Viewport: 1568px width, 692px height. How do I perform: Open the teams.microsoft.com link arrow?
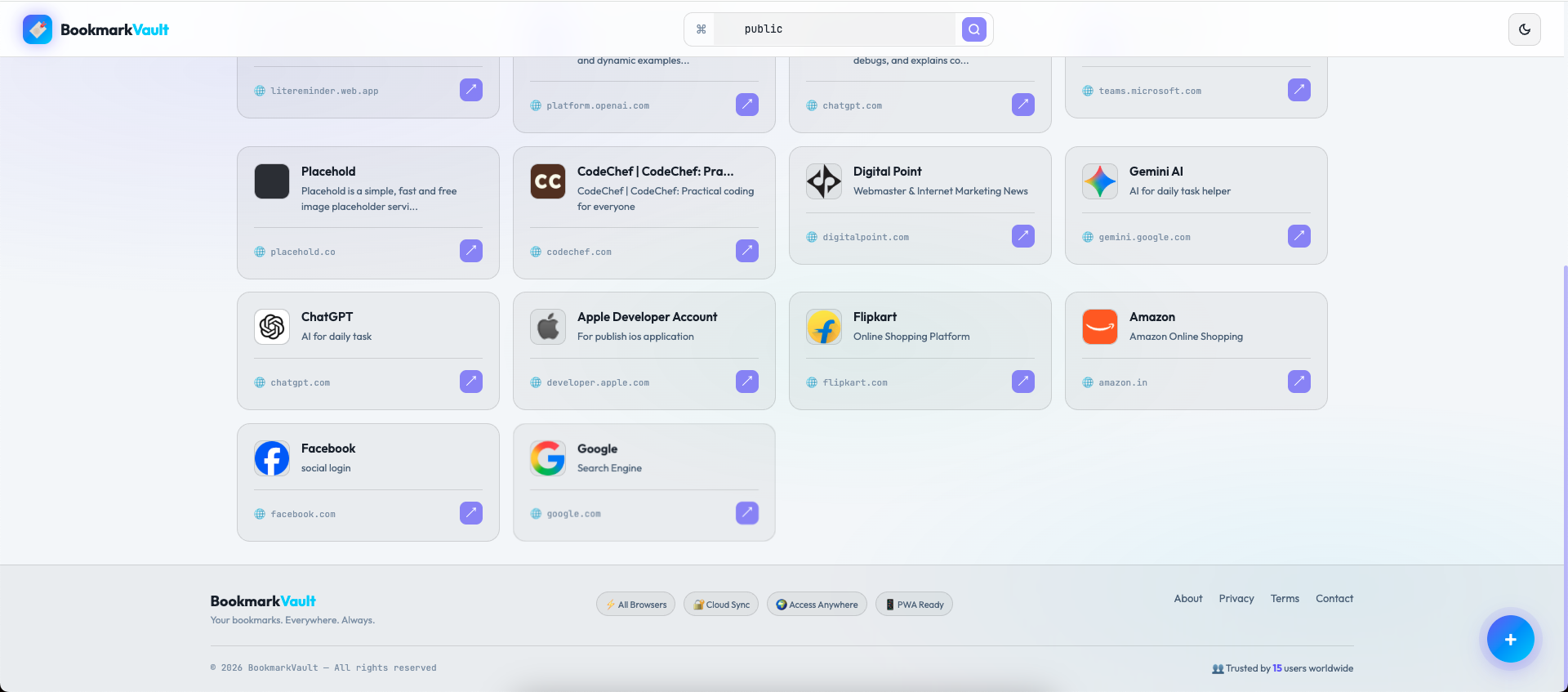pyautogui.click(x=1299, y=90)
